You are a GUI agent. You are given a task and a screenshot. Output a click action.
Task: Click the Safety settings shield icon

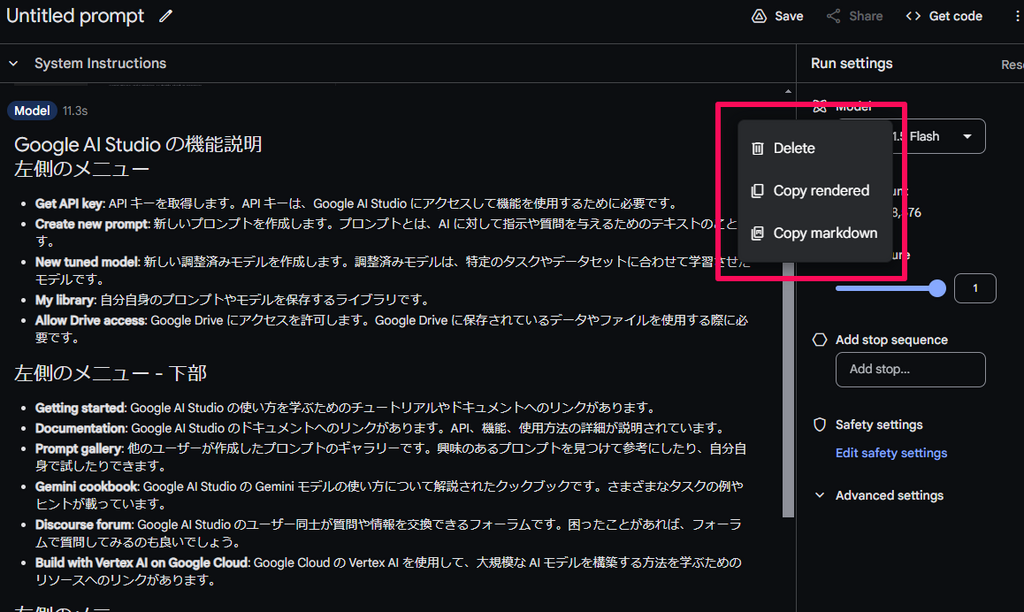820,425
